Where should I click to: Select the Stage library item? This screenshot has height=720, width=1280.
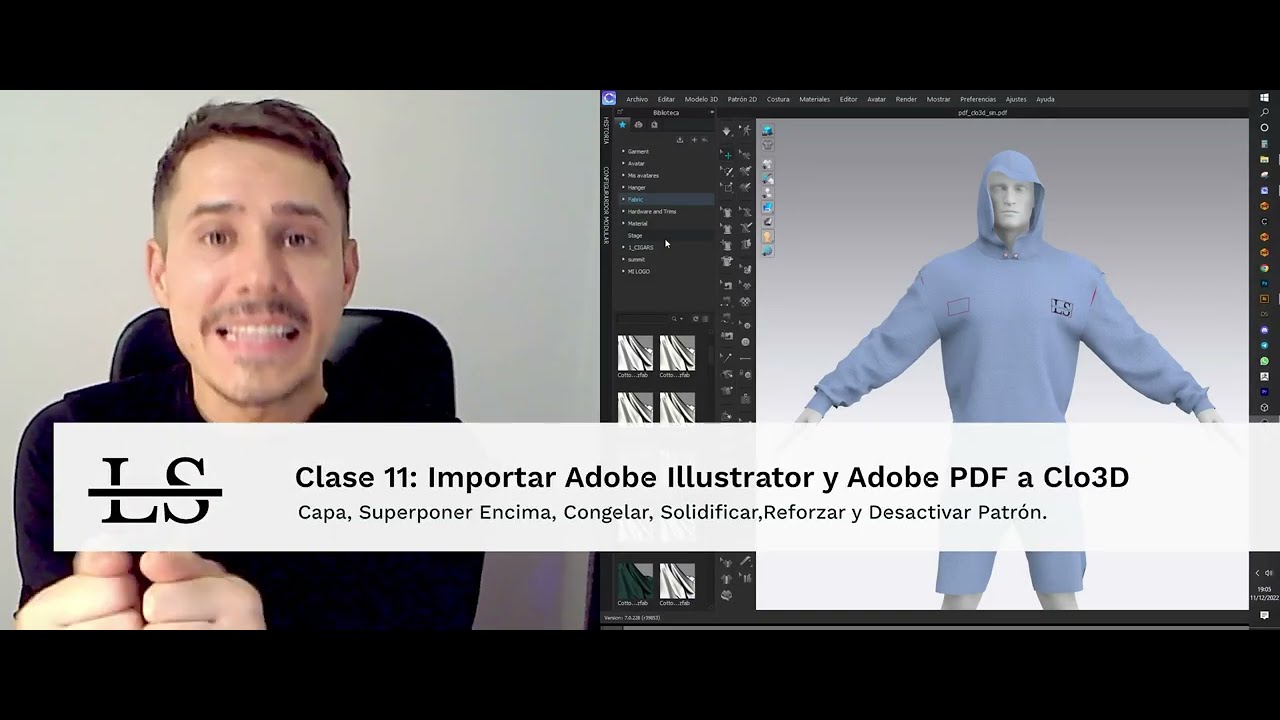pyautogui.click(x=635, y=235)
